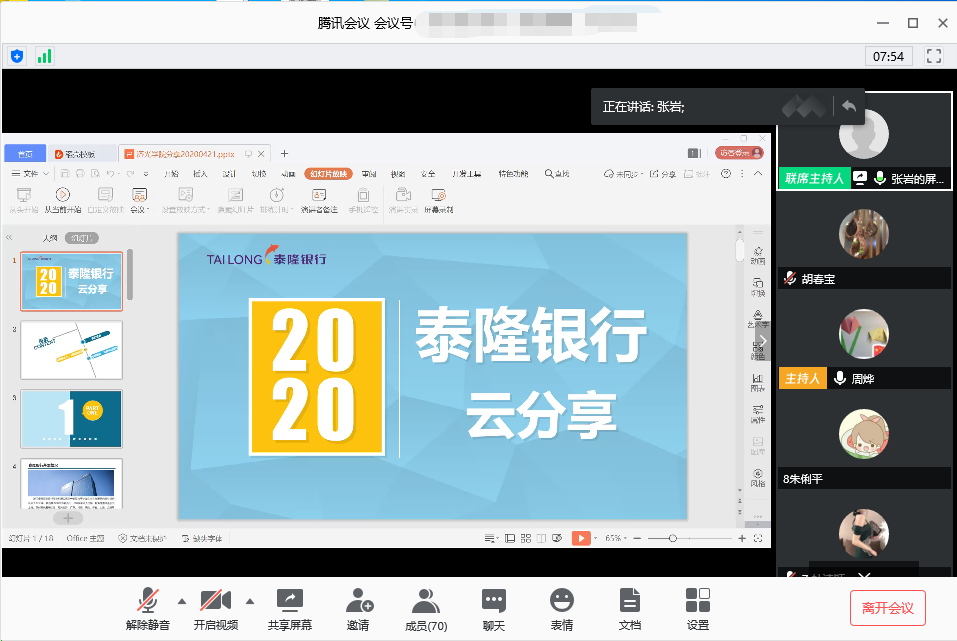Expand the participant strip side arrow
Viewport: 957px width, 641px height.
[x=763, y=341]
